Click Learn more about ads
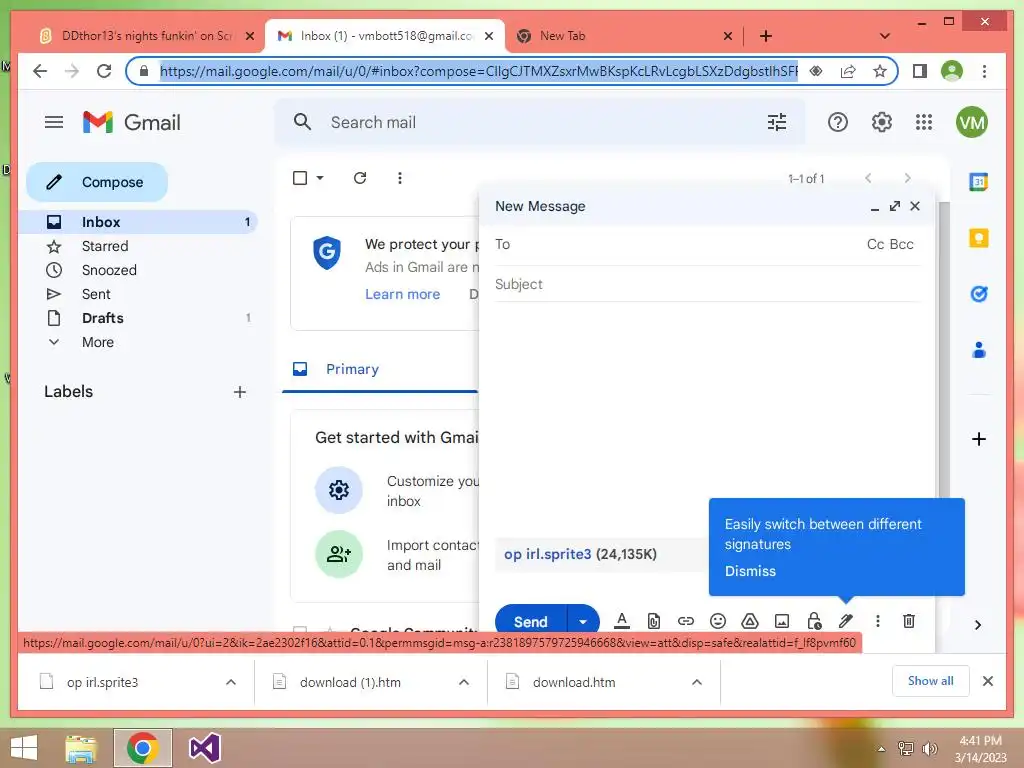 pos(402,295)
